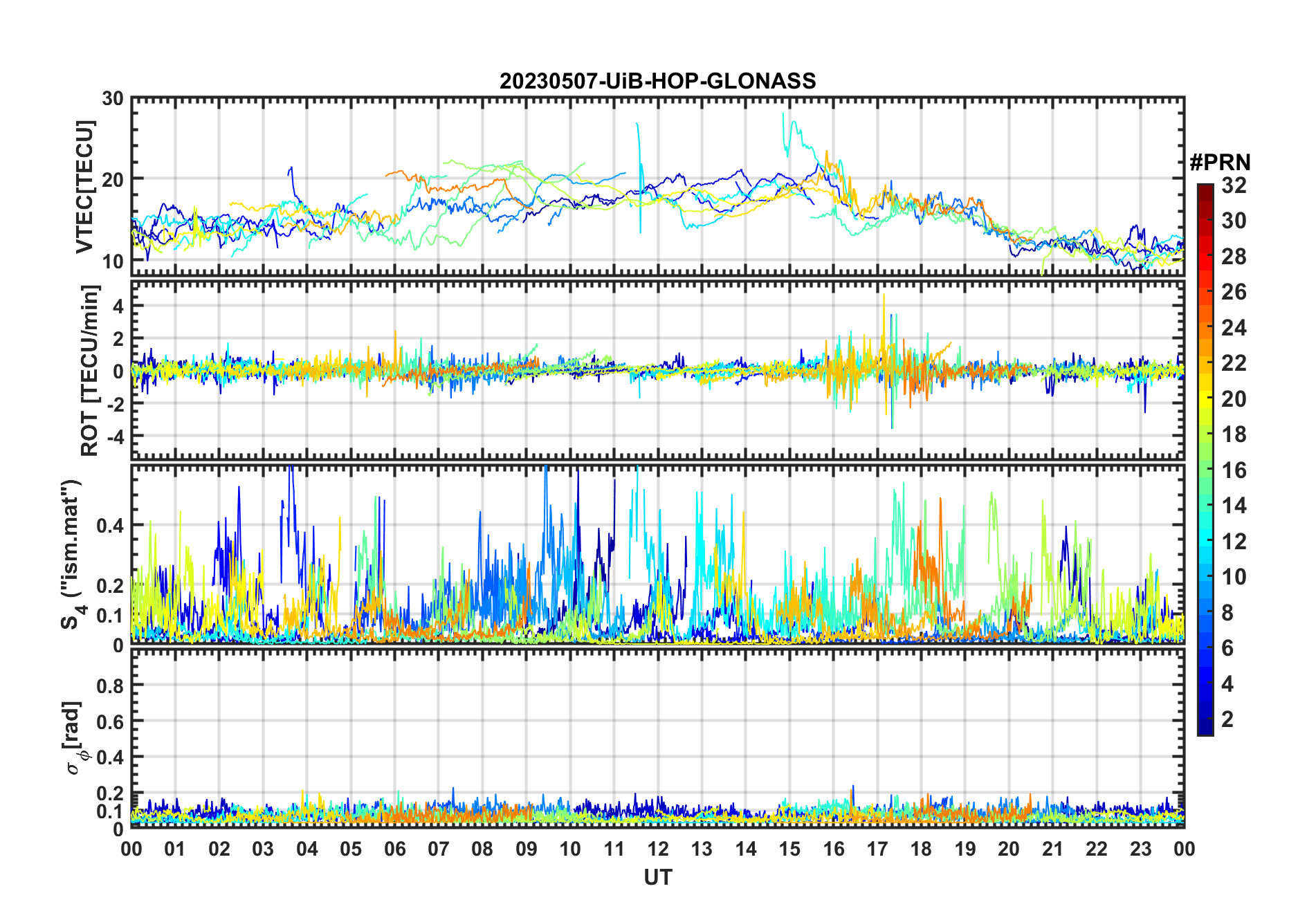Click the ROT y-axis tick label -4
1316x920 pixels.
click(113, 436)
